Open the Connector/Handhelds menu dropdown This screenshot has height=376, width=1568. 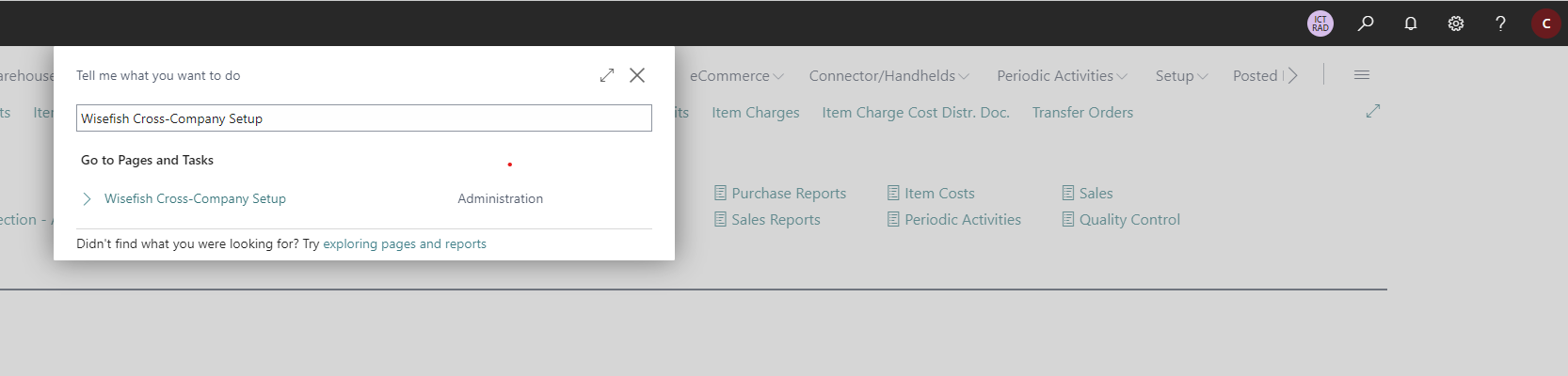point(888,76)
